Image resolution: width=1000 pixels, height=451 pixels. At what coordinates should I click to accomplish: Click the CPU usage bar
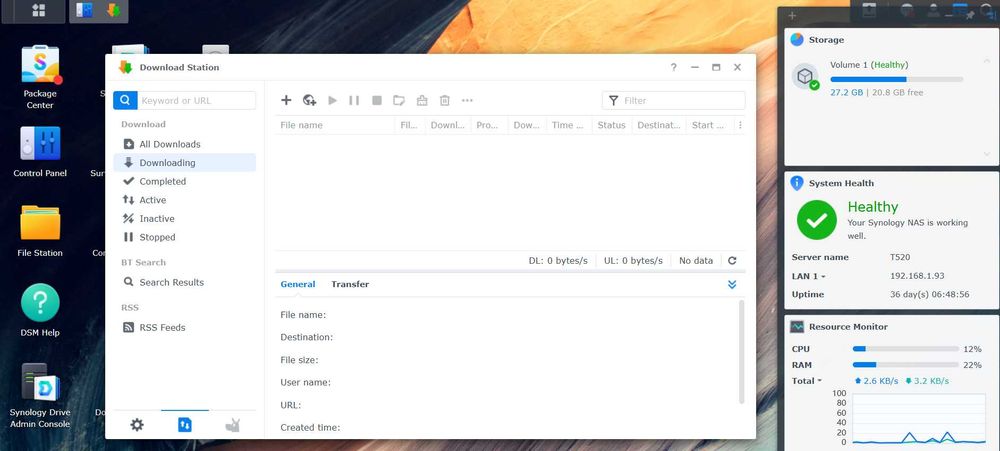tap(906, 349)
